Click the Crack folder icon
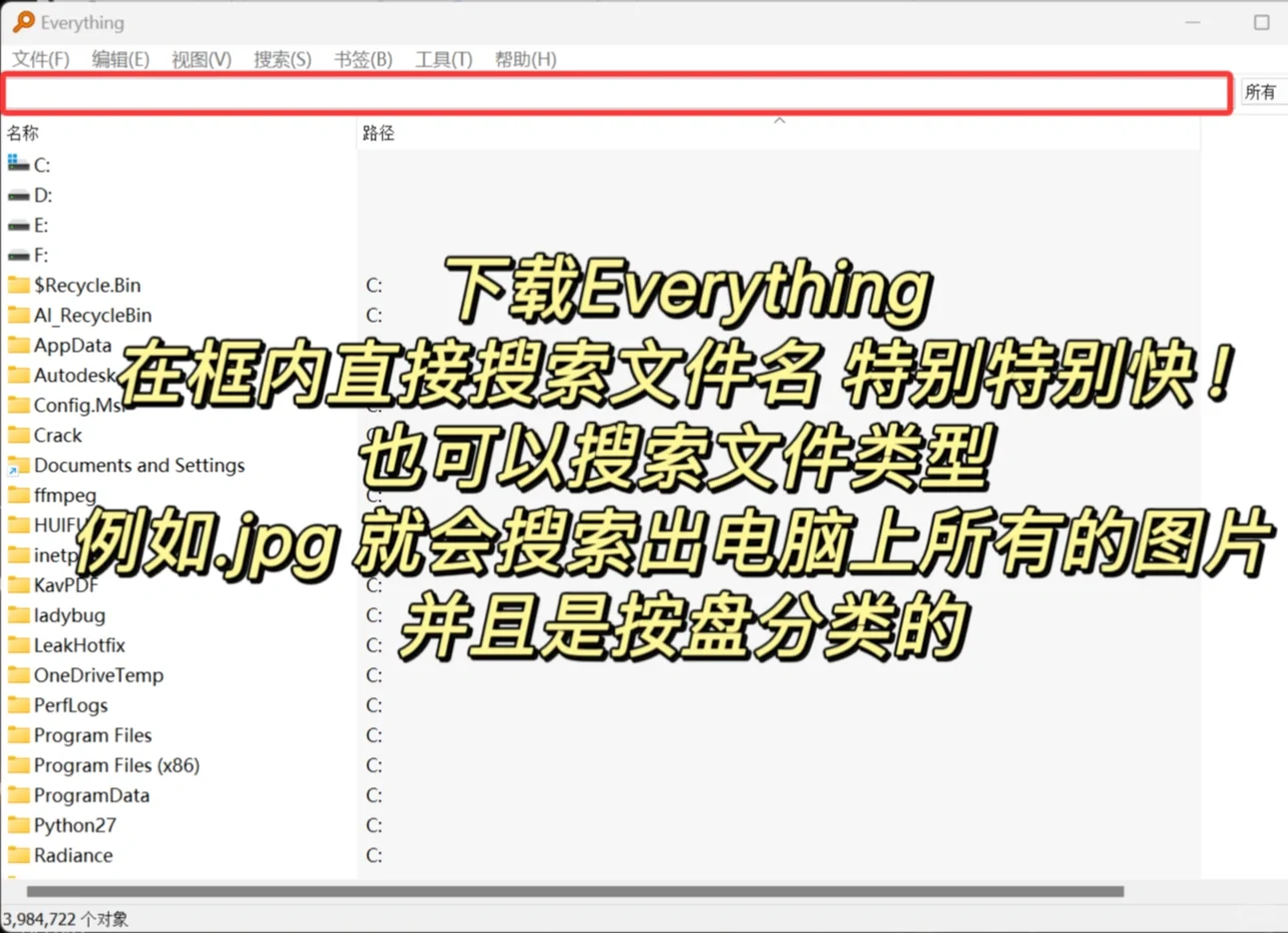The image size is (1288, 933). [18, 435]
